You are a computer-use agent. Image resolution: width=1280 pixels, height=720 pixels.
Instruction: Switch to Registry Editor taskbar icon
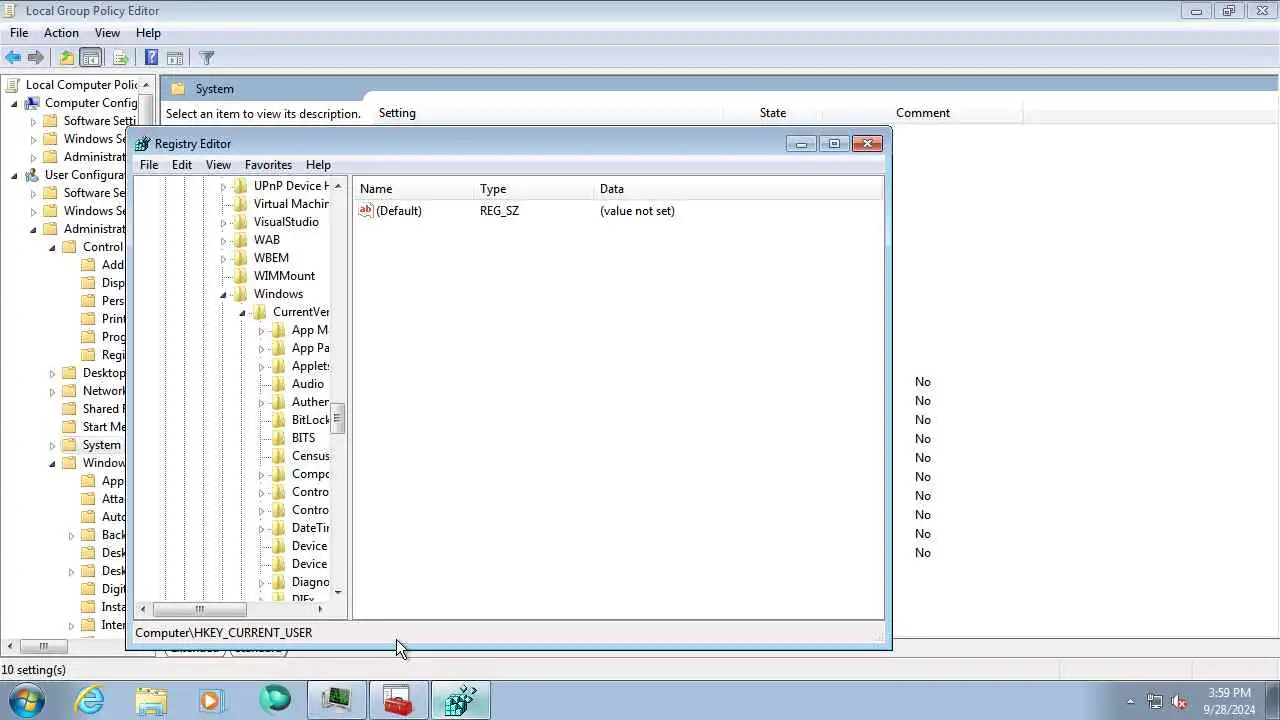tap(460, 700)
